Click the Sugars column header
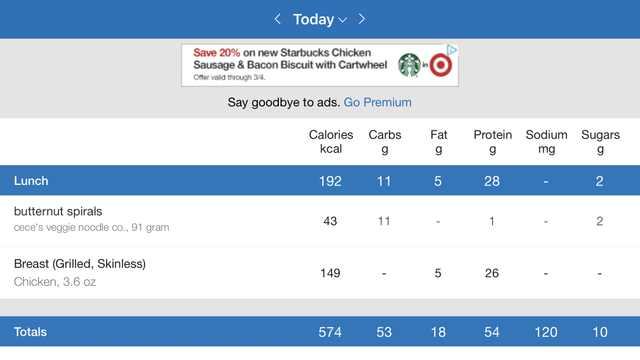This screenshot has height=360, width=640. (x=600, y=142)
